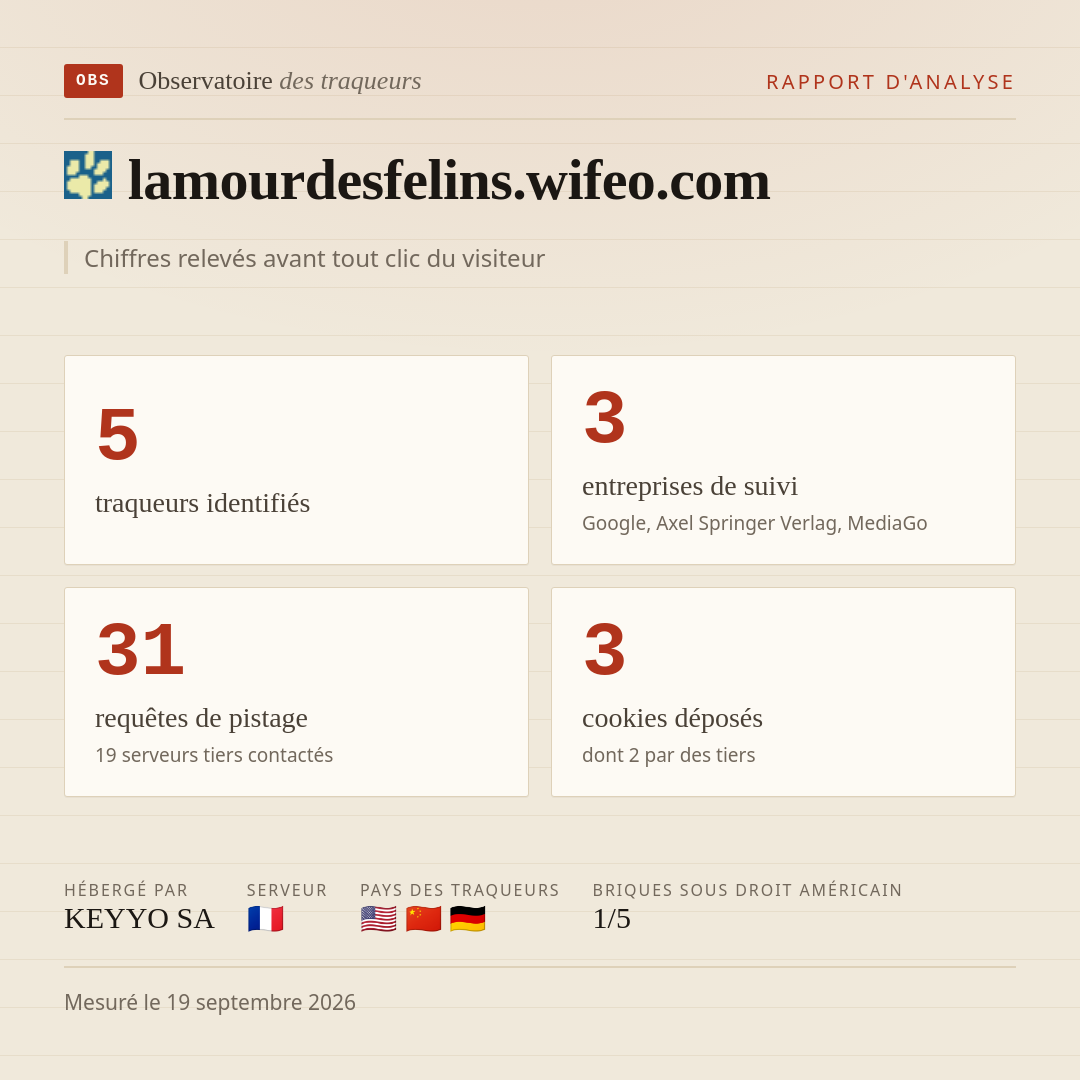
Task: Click the Observatoire des traqueurs title
Action: tap(280, 81)
